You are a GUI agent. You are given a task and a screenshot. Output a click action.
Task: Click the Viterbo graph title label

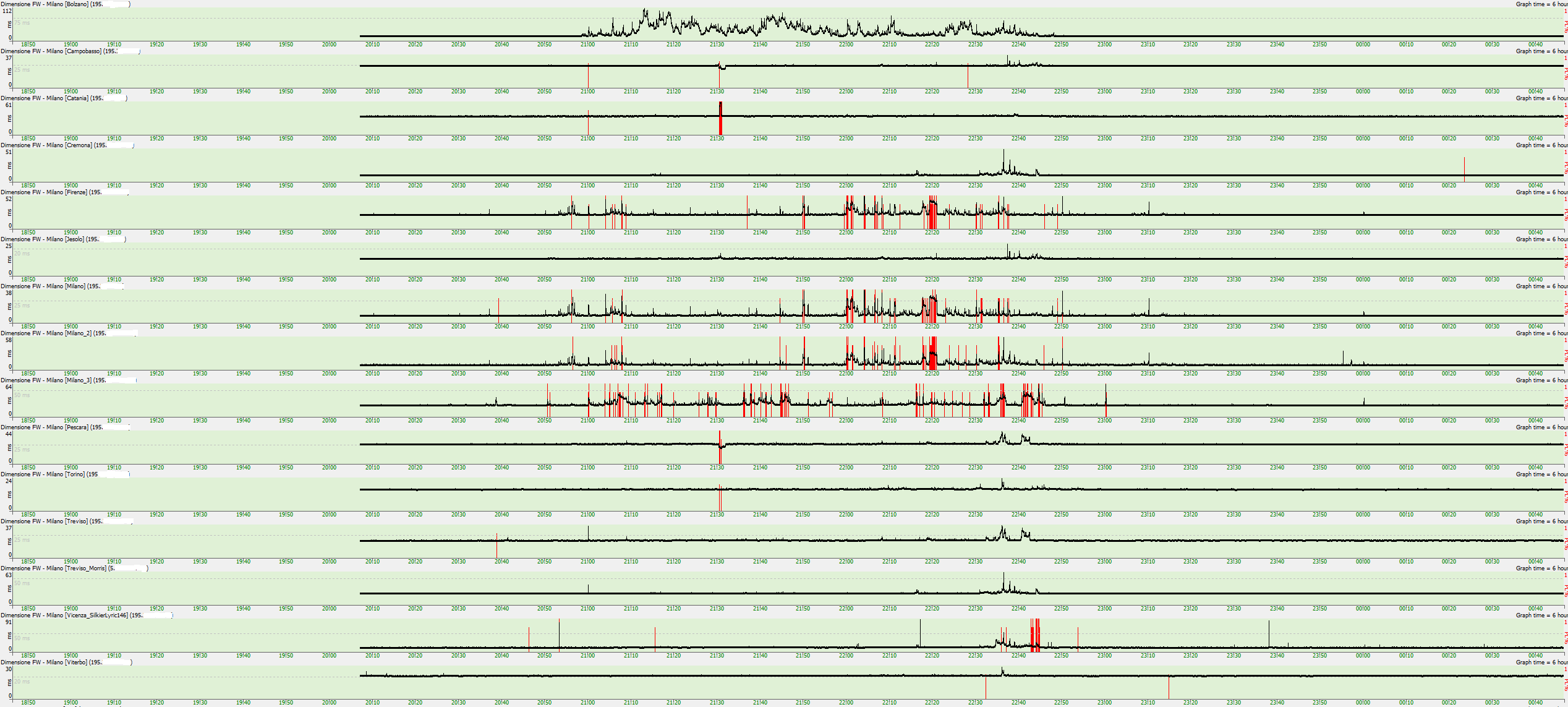click(66, 662)
